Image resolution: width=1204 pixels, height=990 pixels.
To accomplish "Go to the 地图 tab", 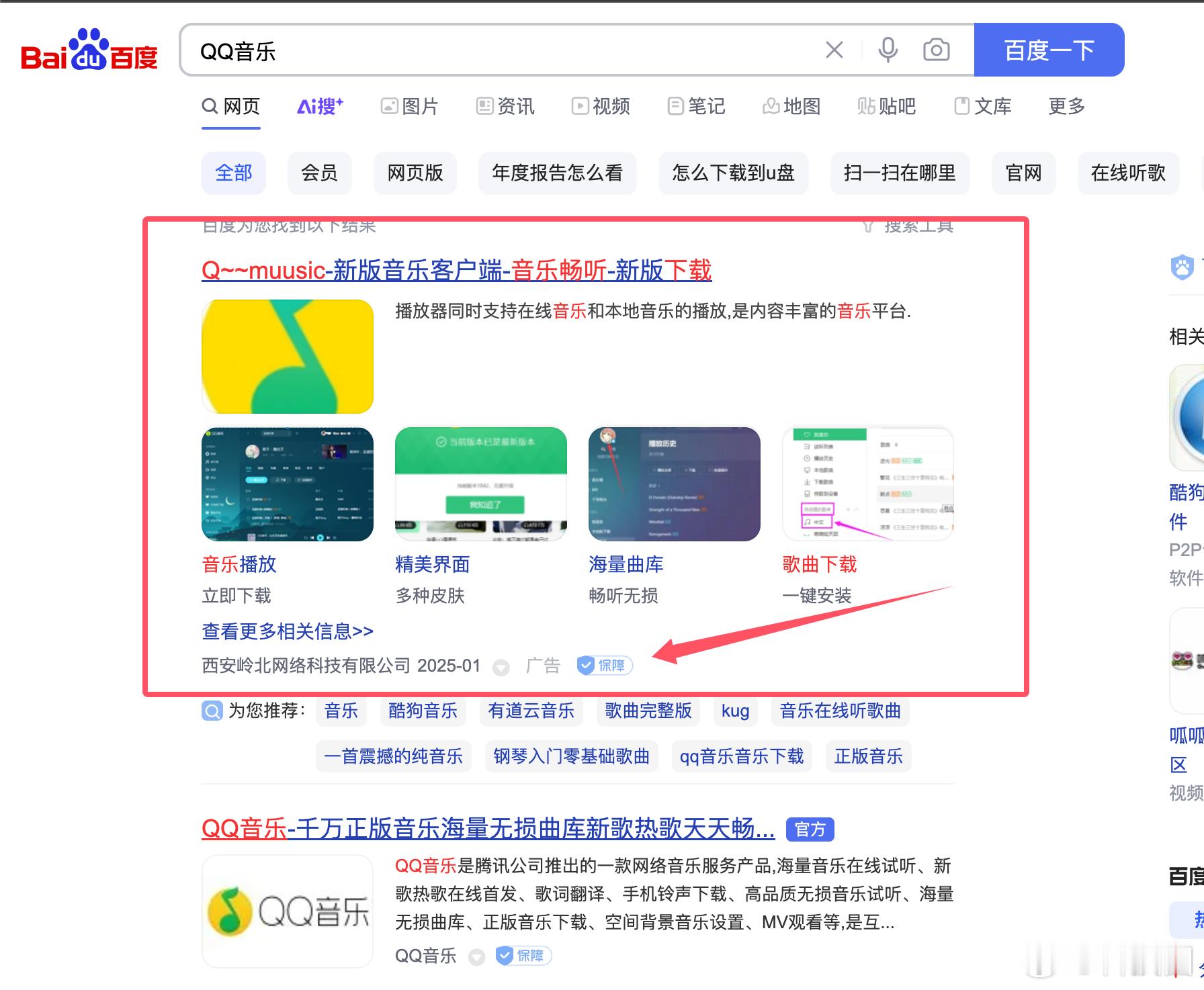I will pos(791,106).
